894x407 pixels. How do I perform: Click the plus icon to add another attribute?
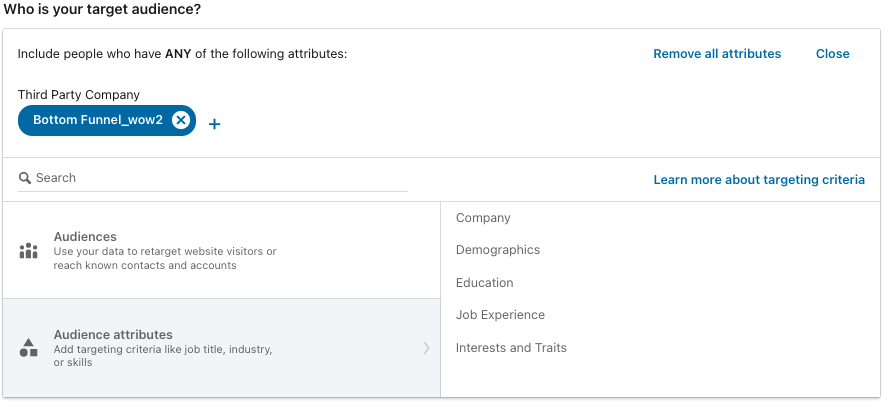click(214, 124)
